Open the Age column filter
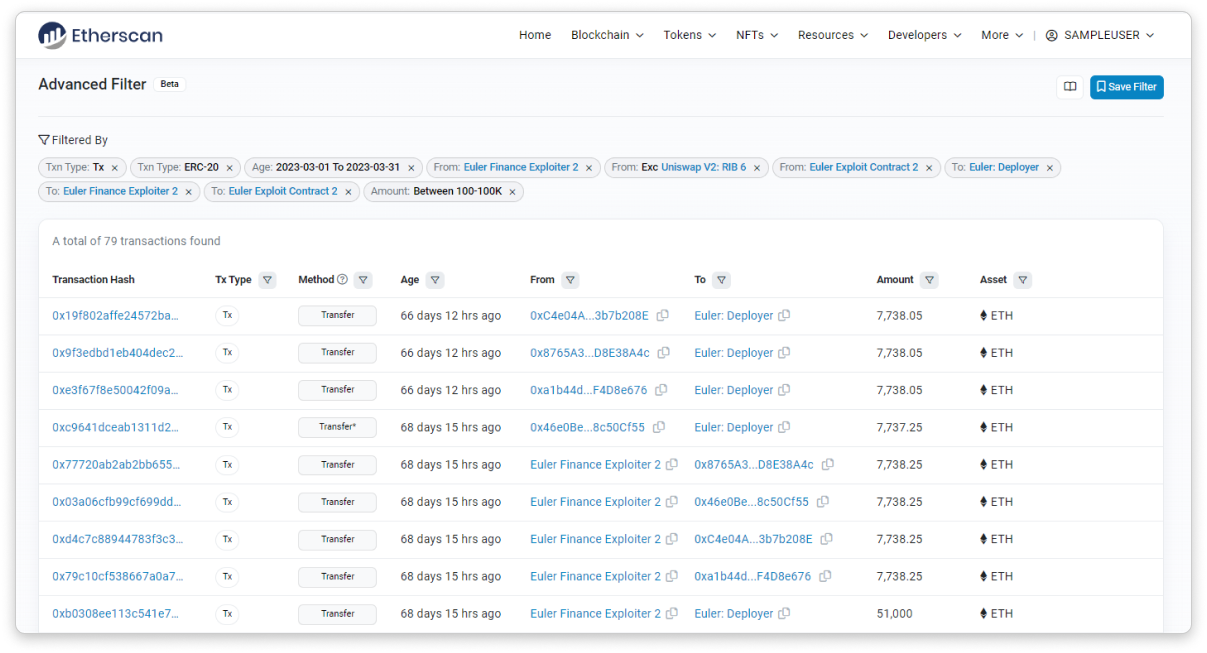This screenshot has width=1207, height=653. pyautogui.click(x=435, y=280)
